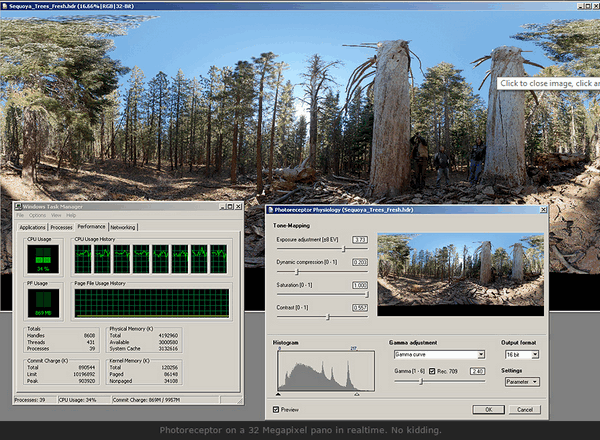Close the Photoreceptor Physiology dialog
This screenshot has width=600, height=440.
pyautogui.click(x=543, y=210)
